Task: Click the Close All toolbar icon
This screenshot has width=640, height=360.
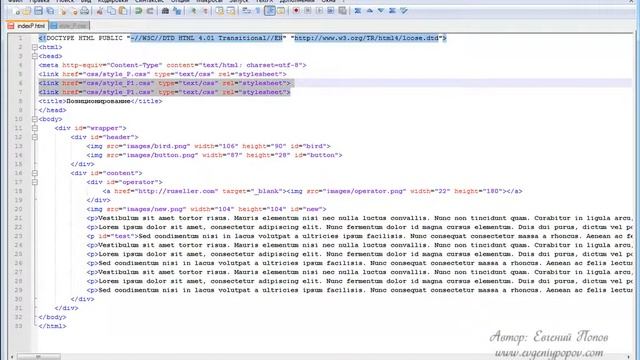Action: point(74,11)
